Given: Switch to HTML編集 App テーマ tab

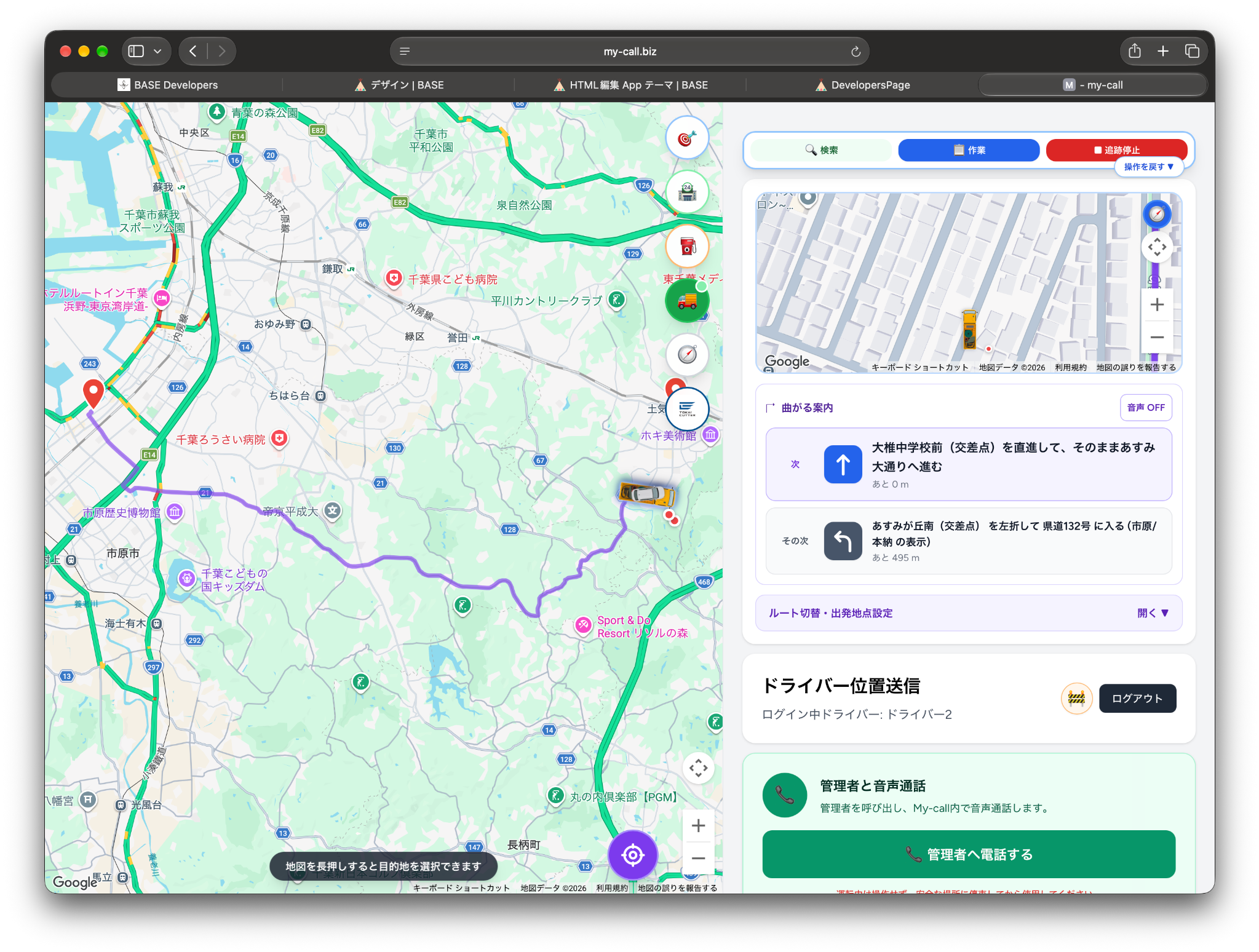Looking at the screenshot, I should click(630, 85).
